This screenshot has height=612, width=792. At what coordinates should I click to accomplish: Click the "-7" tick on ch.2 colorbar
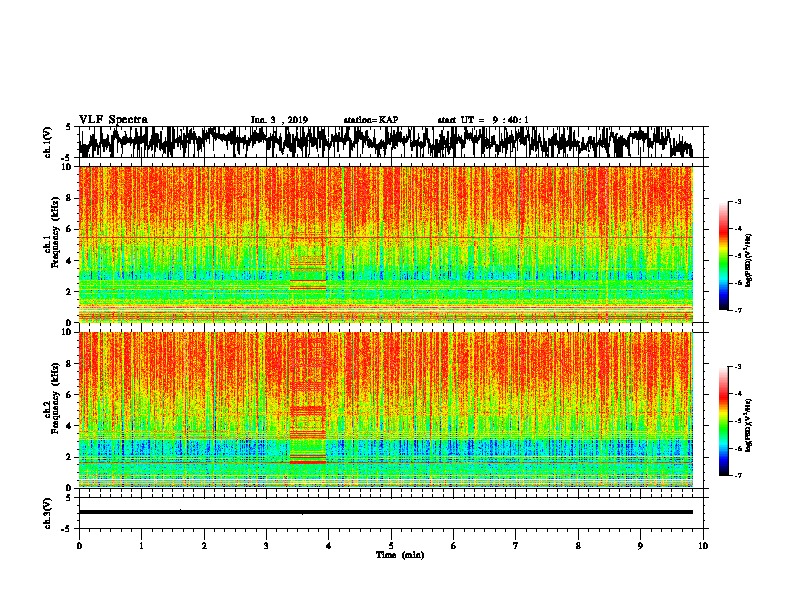click(x=737, y=475)
